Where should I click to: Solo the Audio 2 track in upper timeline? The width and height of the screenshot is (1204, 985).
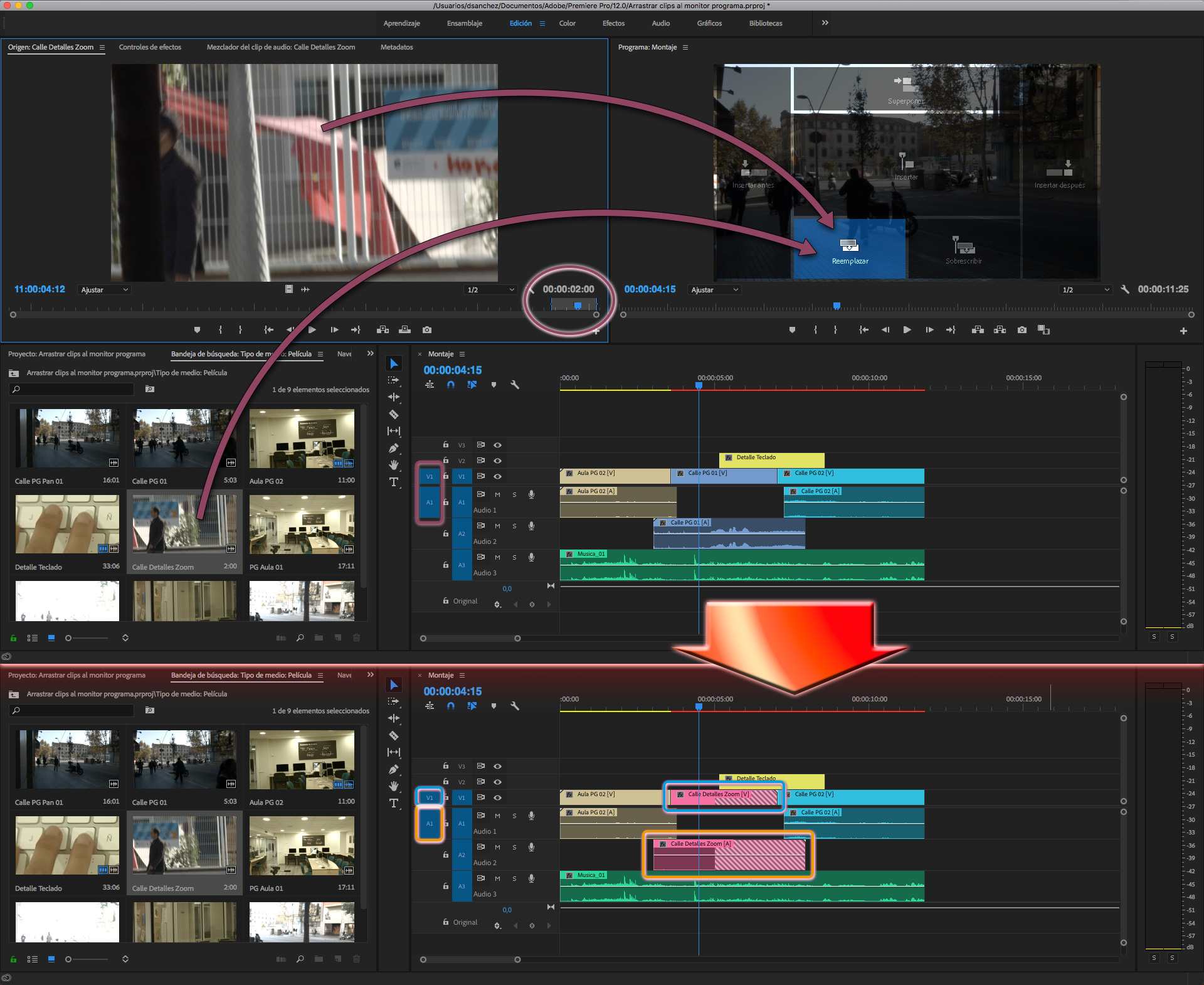pyautogui.click(x=514, y=526)
